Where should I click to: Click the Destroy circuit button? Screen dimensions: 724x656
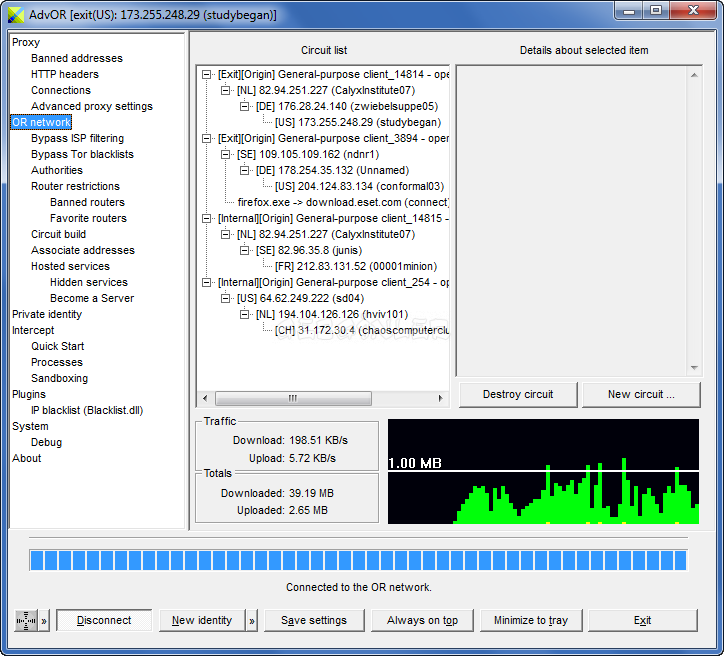[518, 395]
